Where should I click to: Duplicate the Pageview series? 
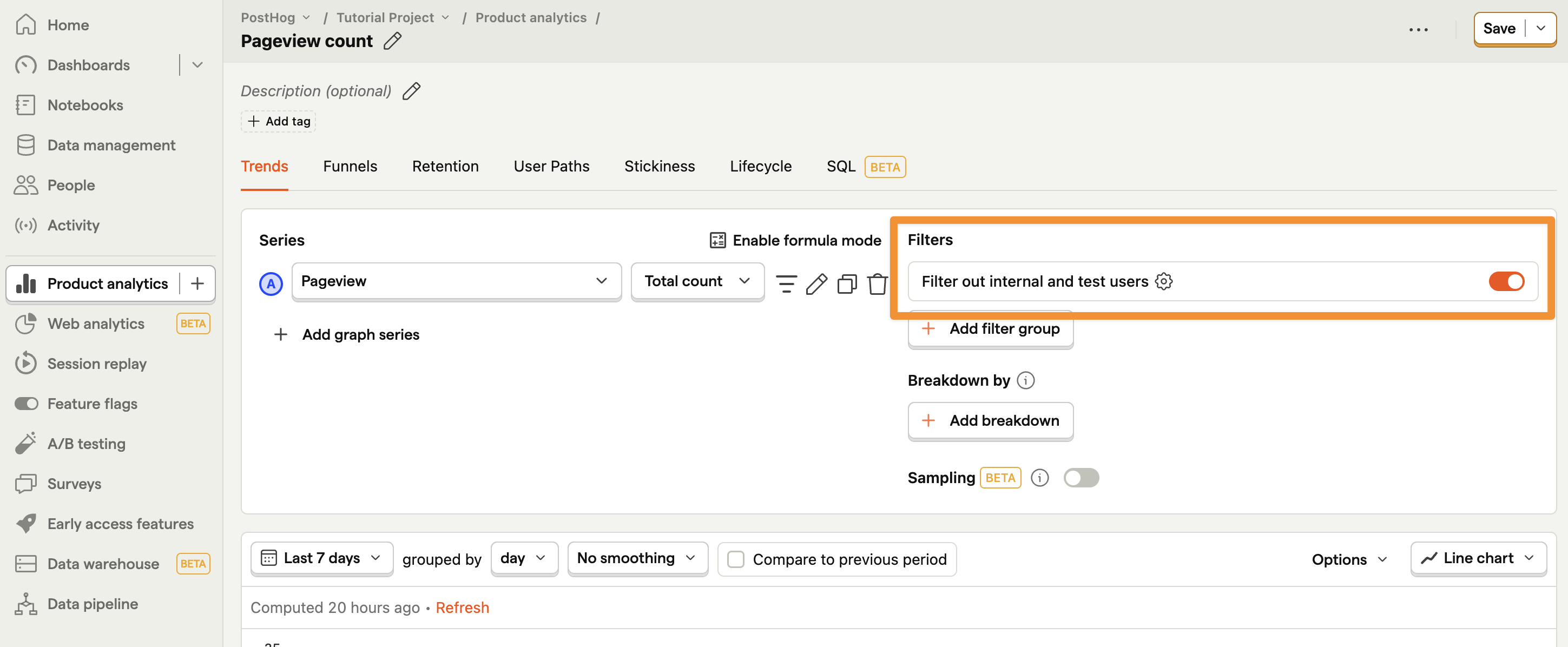point(847,283)
